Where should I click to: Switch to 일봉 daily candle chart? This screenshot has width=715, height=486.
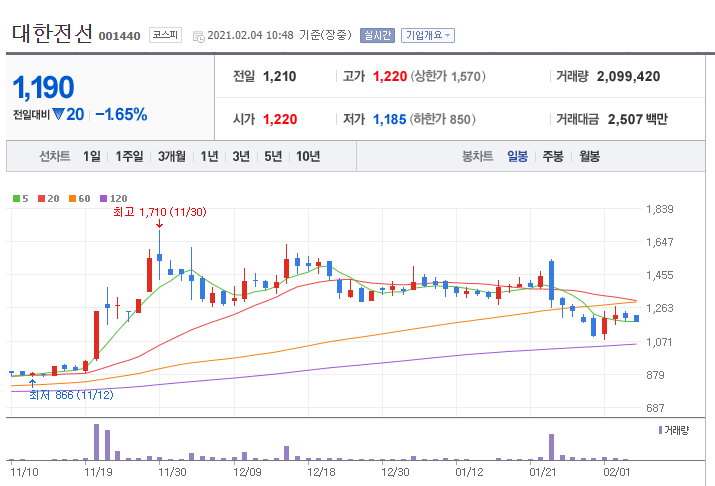coord(518,156)
